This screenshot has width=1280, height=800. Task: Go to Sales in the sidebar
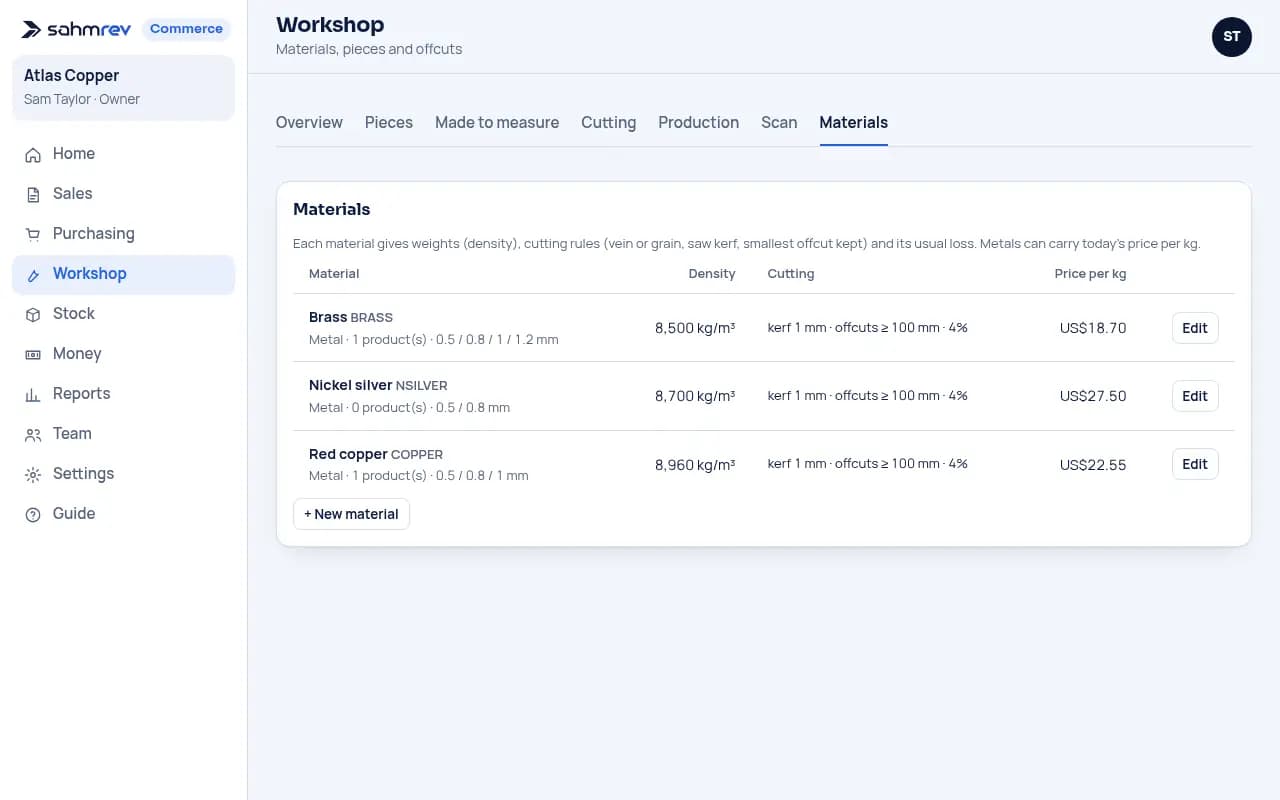[123, 194]
